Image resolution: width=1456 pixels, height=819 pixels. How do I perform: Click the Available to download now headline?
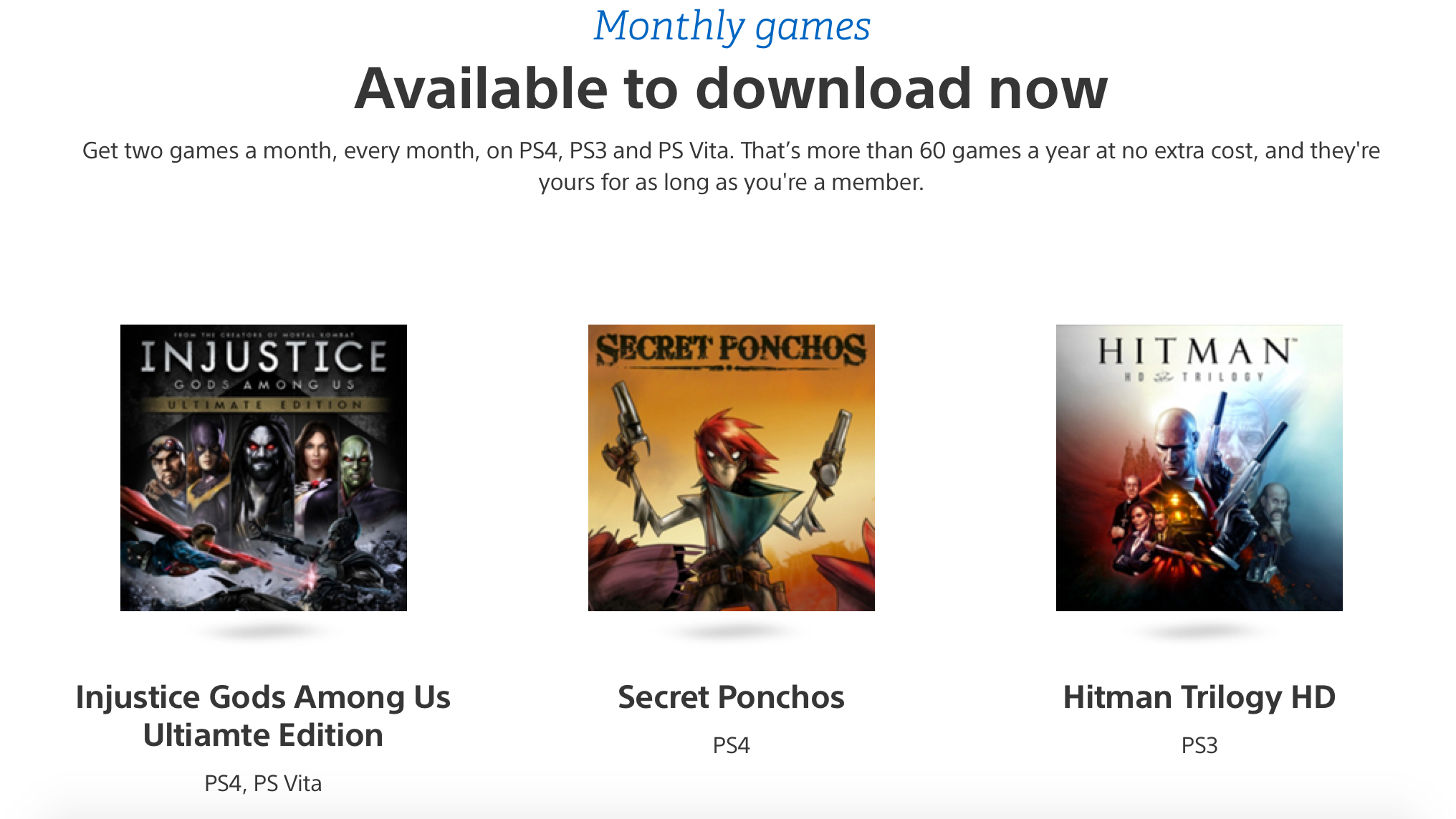(x=732, y=88)
